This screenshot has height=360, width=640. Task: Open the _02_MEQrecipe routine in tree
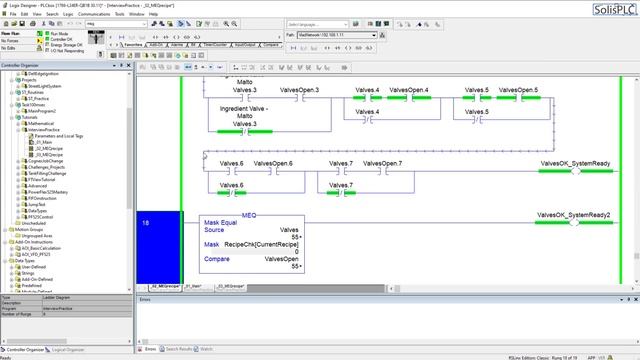pyautogui.click(x=49, y=149)
